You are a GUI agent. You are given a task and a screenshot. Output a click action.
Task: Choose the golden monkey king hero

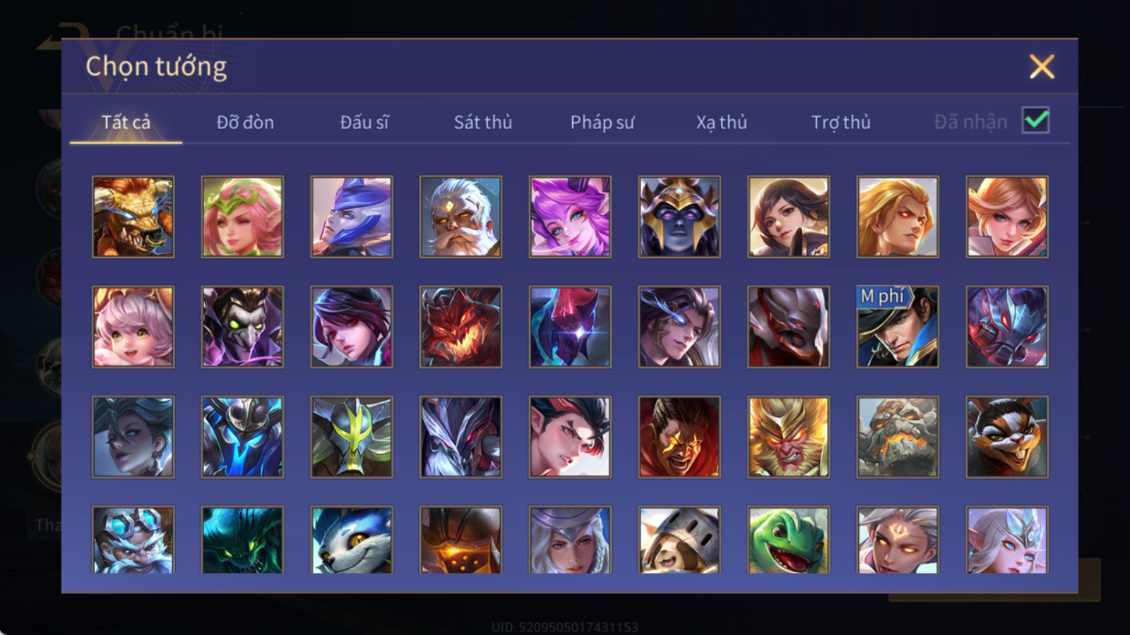point(788,437)
